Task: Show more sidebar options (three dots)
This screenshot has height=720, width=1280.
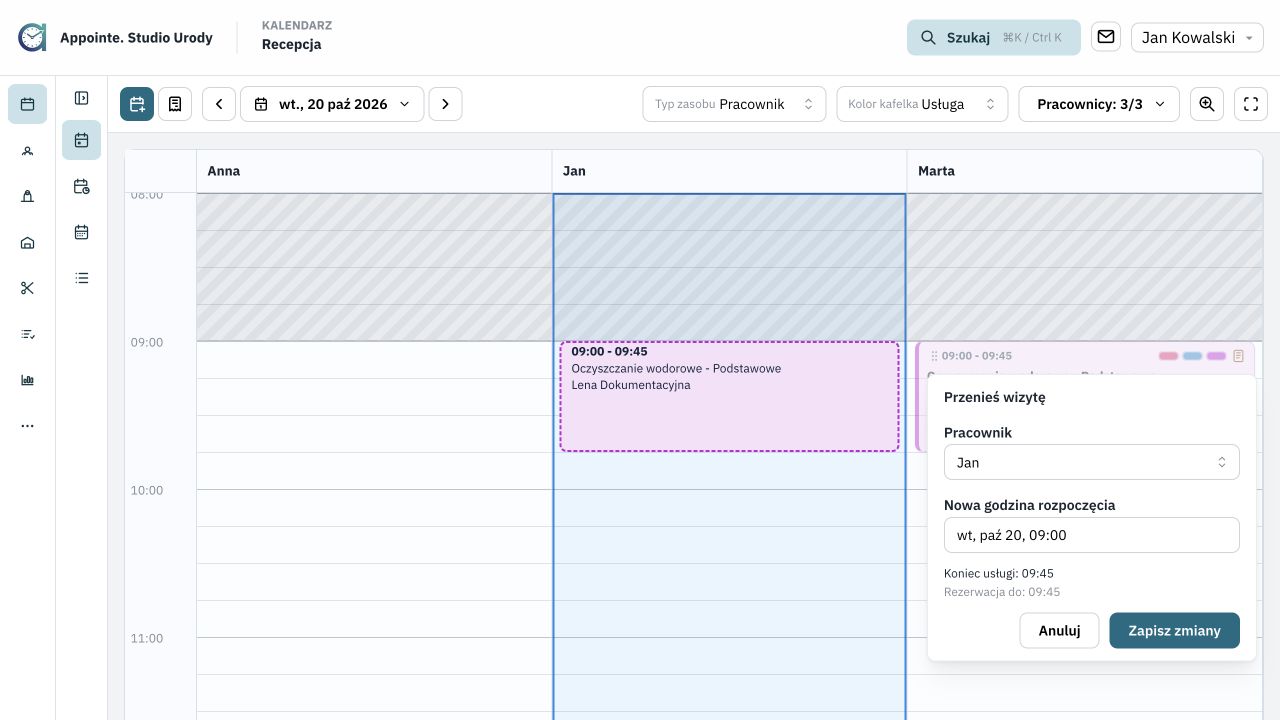Action: click(27, 426)
